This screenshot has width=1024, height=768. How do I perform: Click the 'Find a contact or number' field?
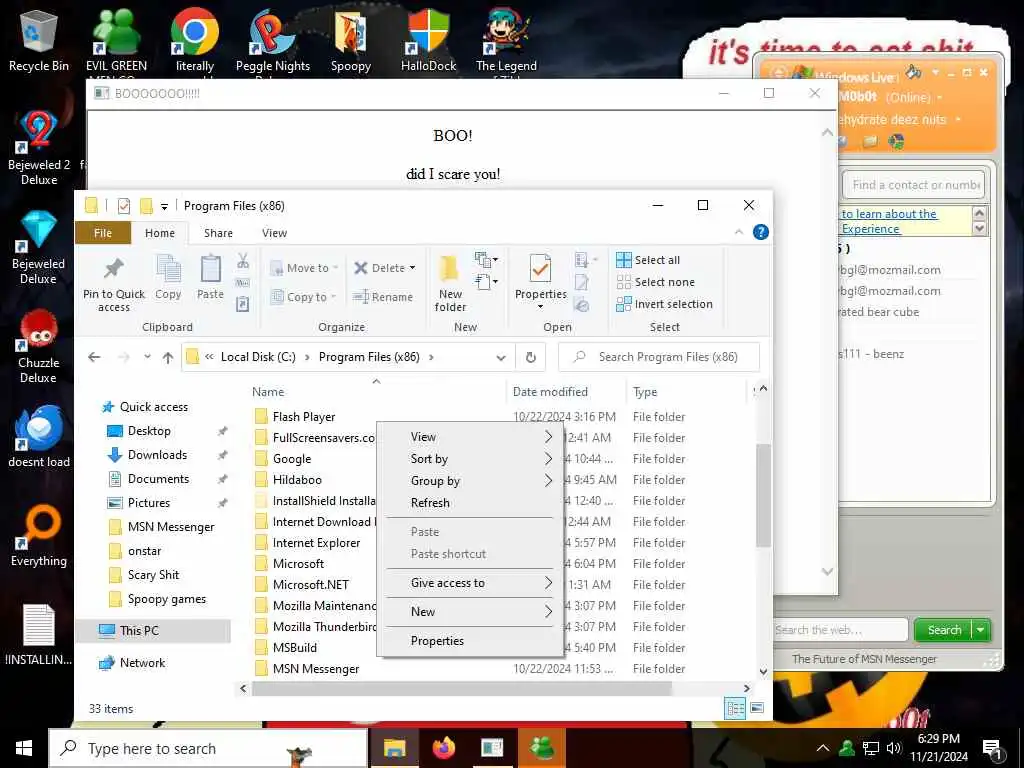pyautogui.click(x=913, y=185)
